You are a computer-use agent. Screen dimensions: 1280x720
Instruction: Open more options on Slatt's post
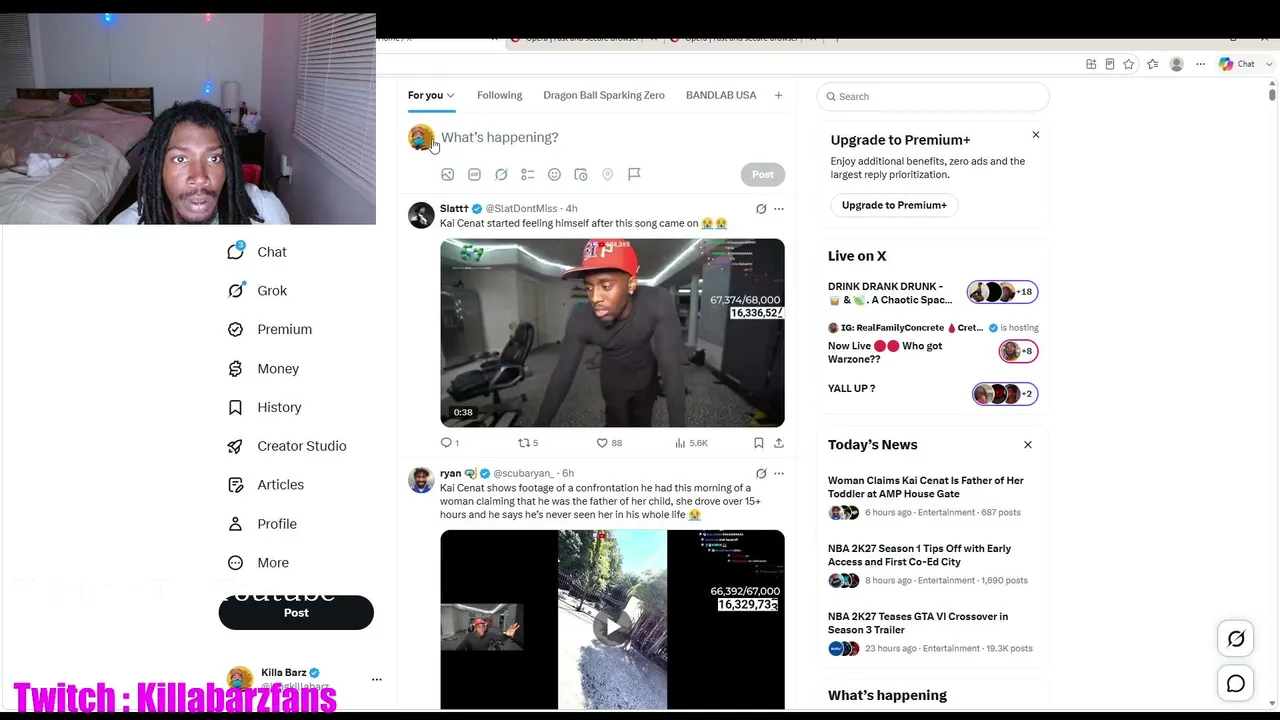(x=779, y=209)
